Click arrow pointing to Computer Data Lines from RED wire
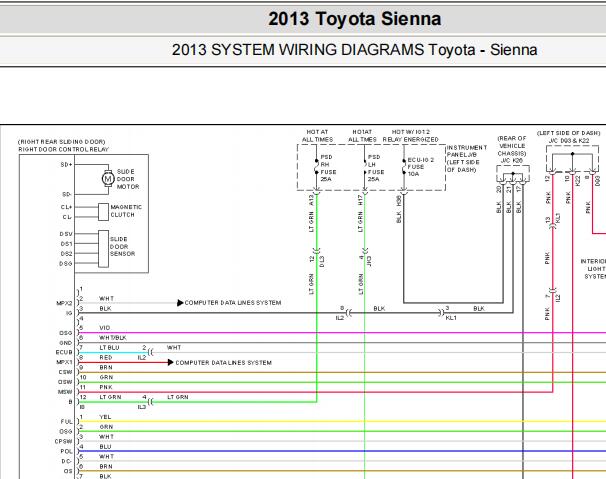Image resolution: width=606 pixels, height=479 pixels. [x=170, y=362]
